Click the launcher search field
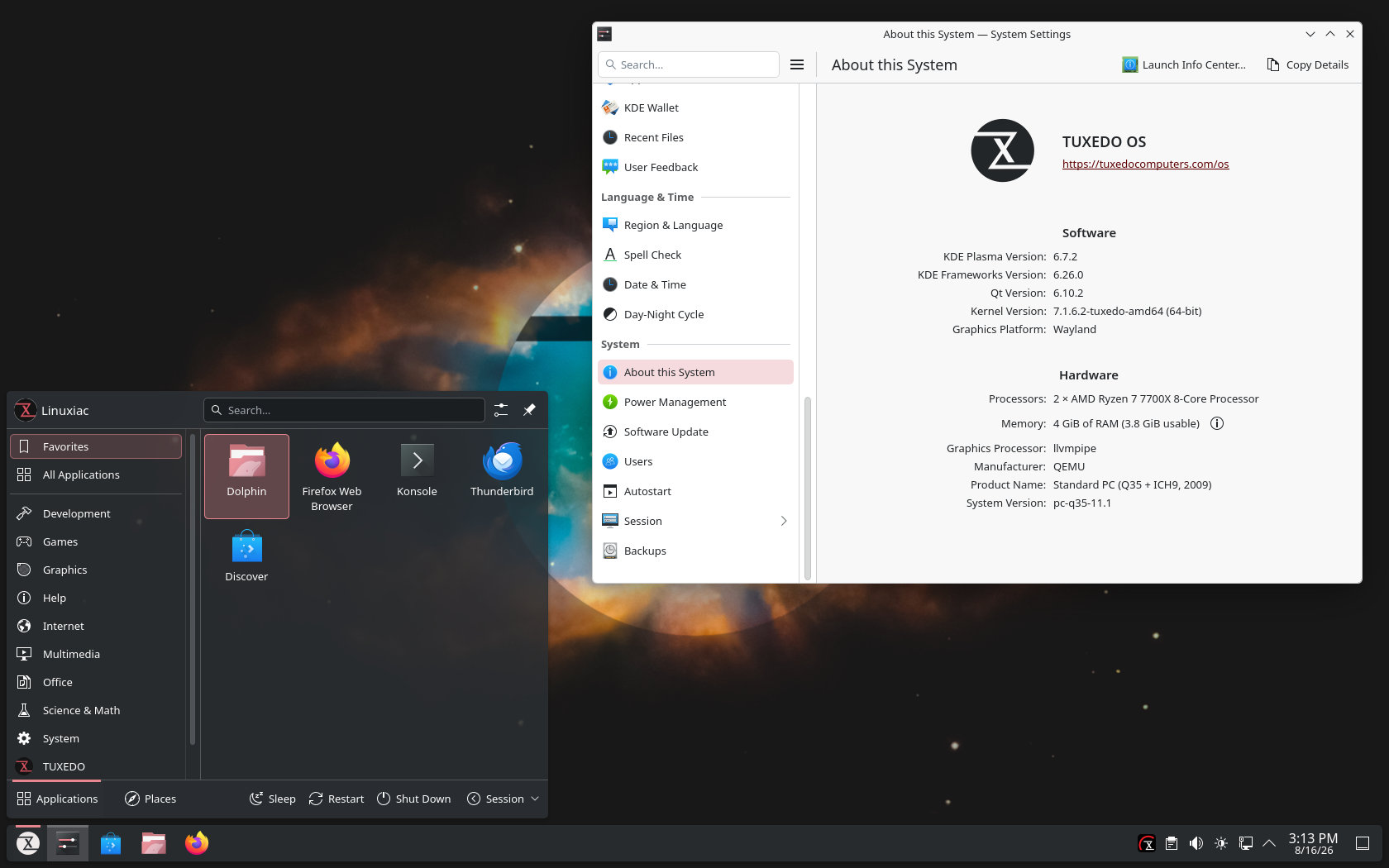Image resolution: width=1389 pixels, height=868 pixels. tap(344, 410)
